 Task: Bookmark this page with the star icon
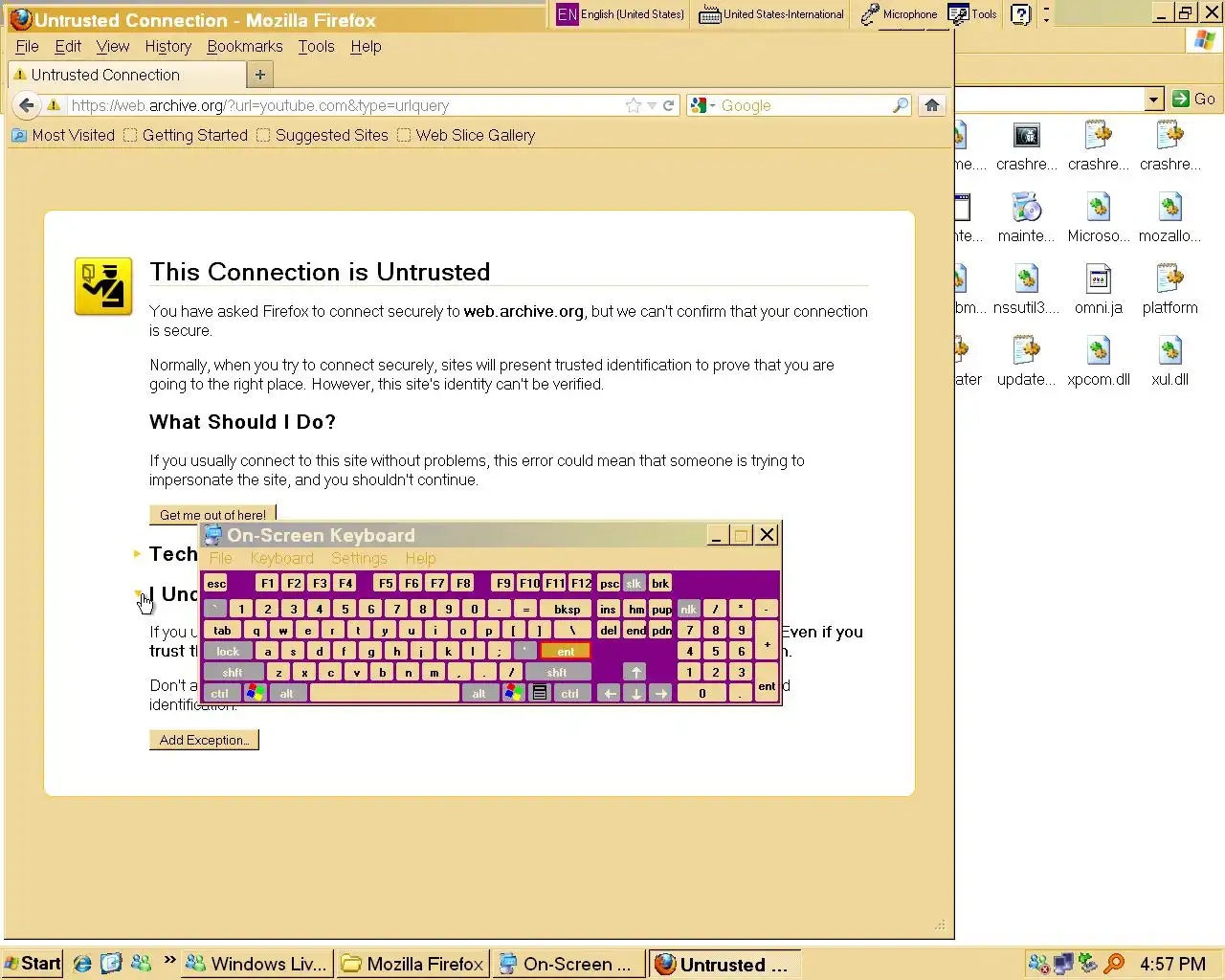pos(633,105)
